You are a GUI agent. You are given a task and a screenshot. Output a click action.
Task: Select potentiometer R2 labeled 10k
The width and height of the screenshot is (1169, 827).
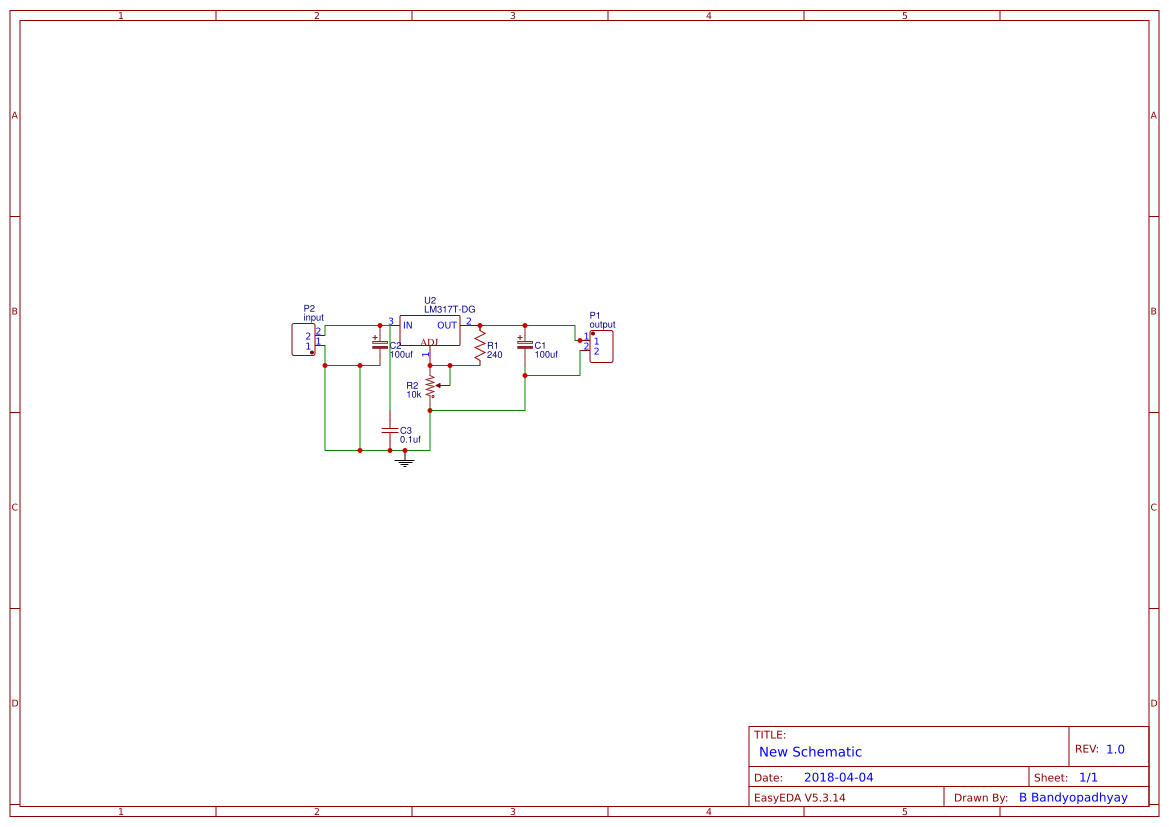click(x=430, y=386)
